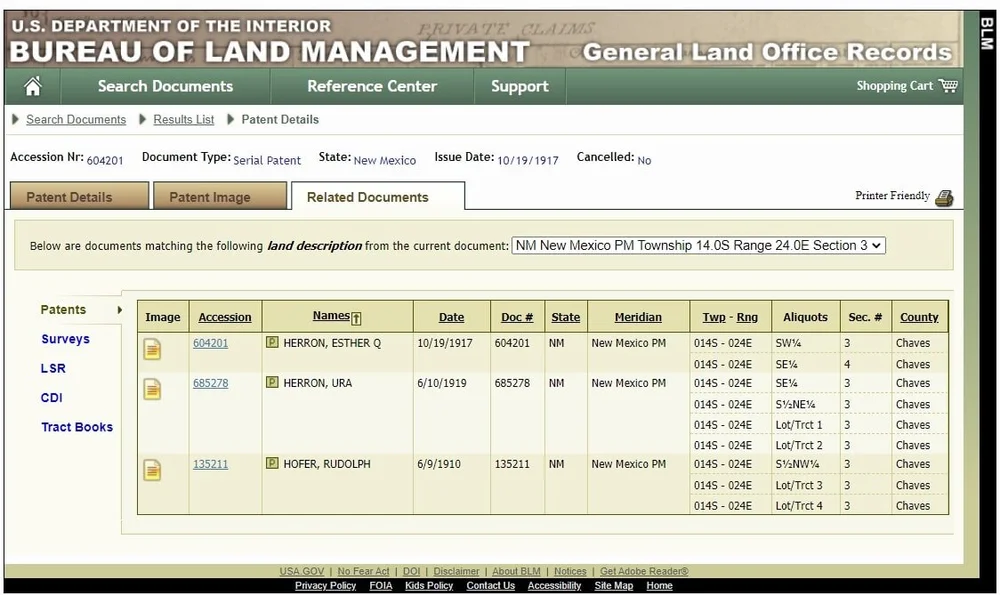Click Get Adobe Reader footer link
Viewport: 1000px width, 595px height.
tap(644, 571)
